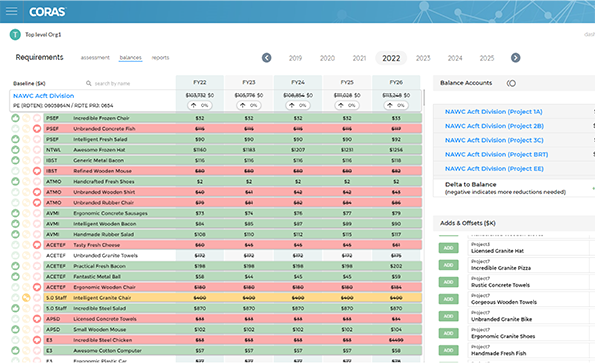Viewport: 595px width, 363px height.
Task: Click green circle for Generic Metal Bacon
Action: pyautogui.click(x=15, y=160)
